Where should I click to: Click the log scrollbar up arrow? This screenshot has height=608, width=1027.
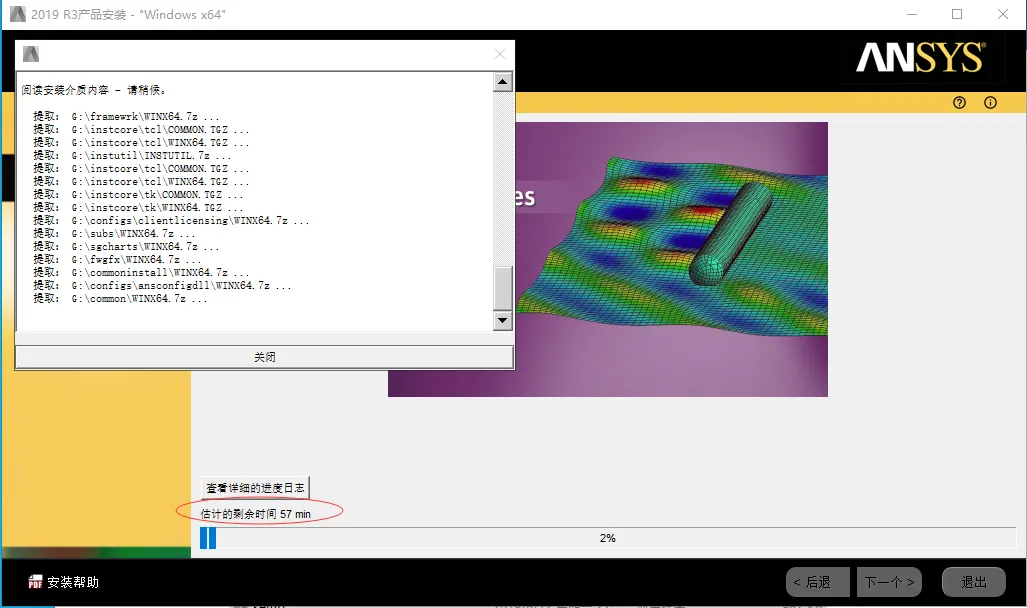coord(502,82)
